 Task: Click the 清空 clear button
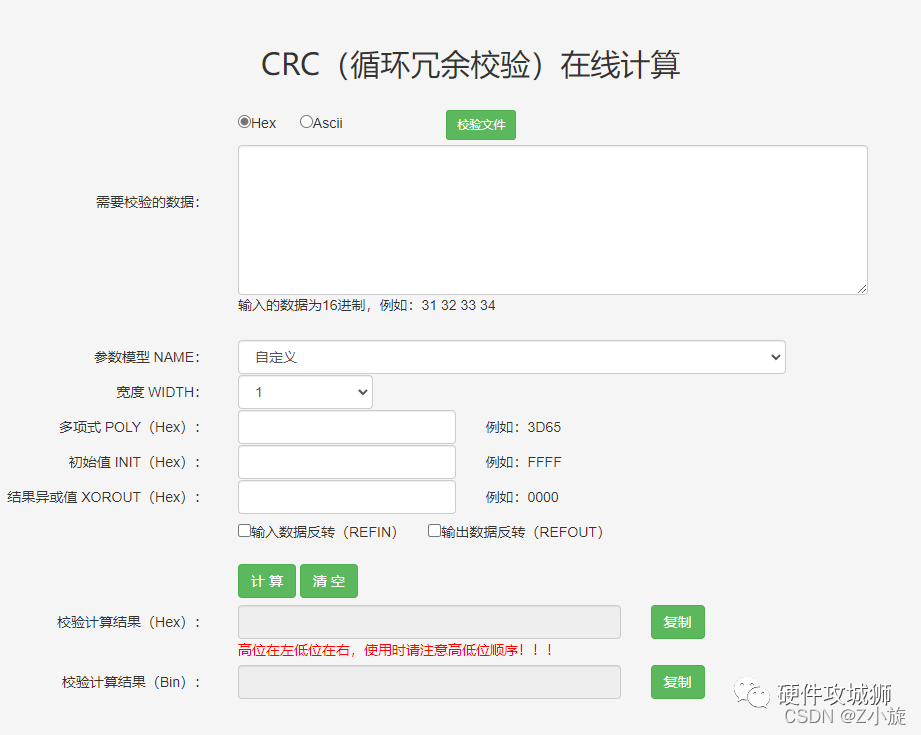point(328,580)
